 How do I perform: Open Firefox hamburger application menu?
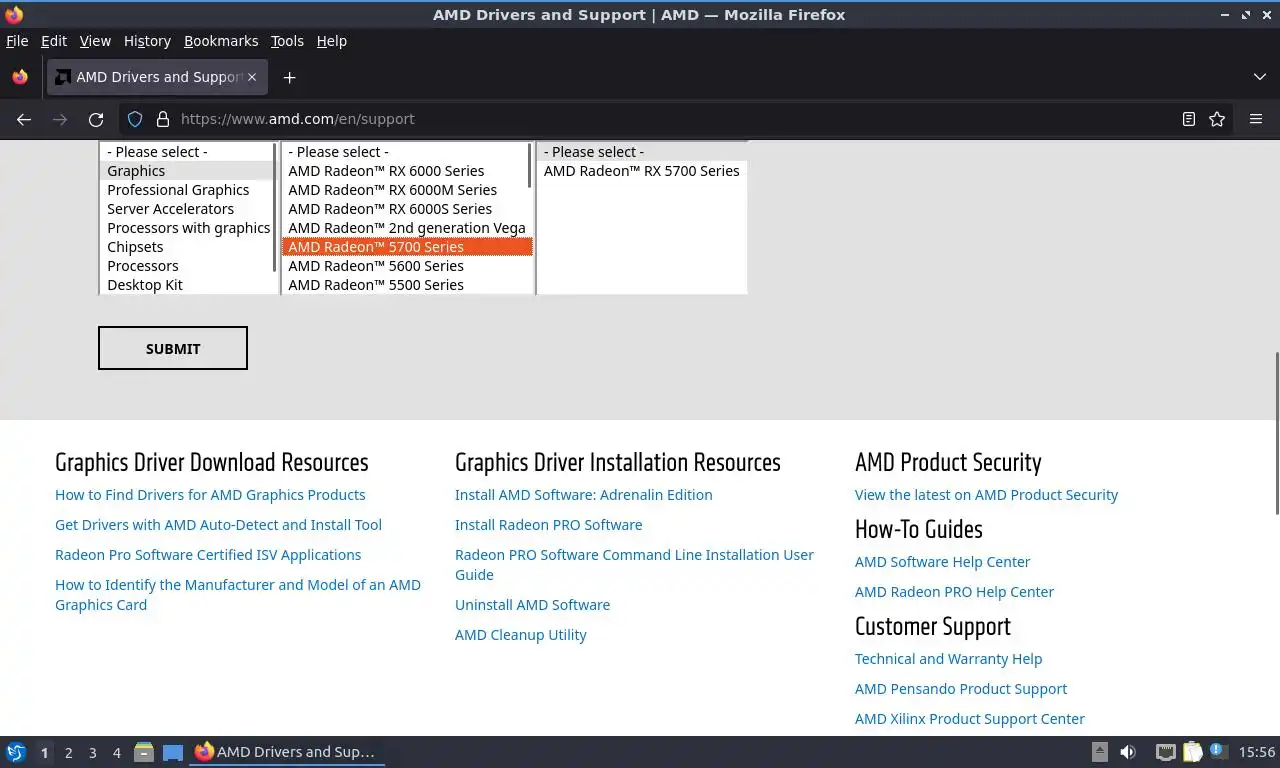pyautogui.click(x=1256, y=119)
